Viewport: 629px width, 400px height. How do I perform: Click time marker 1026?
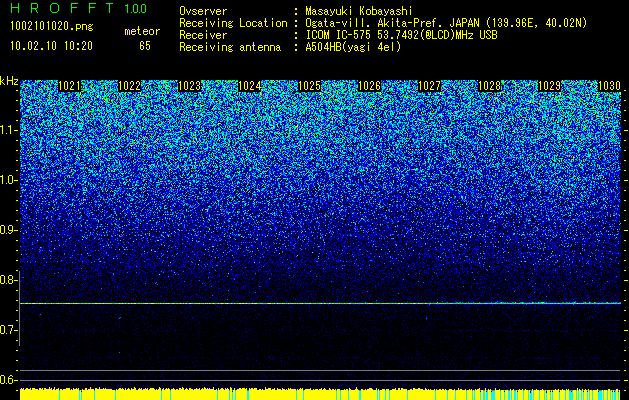(369, 86)
